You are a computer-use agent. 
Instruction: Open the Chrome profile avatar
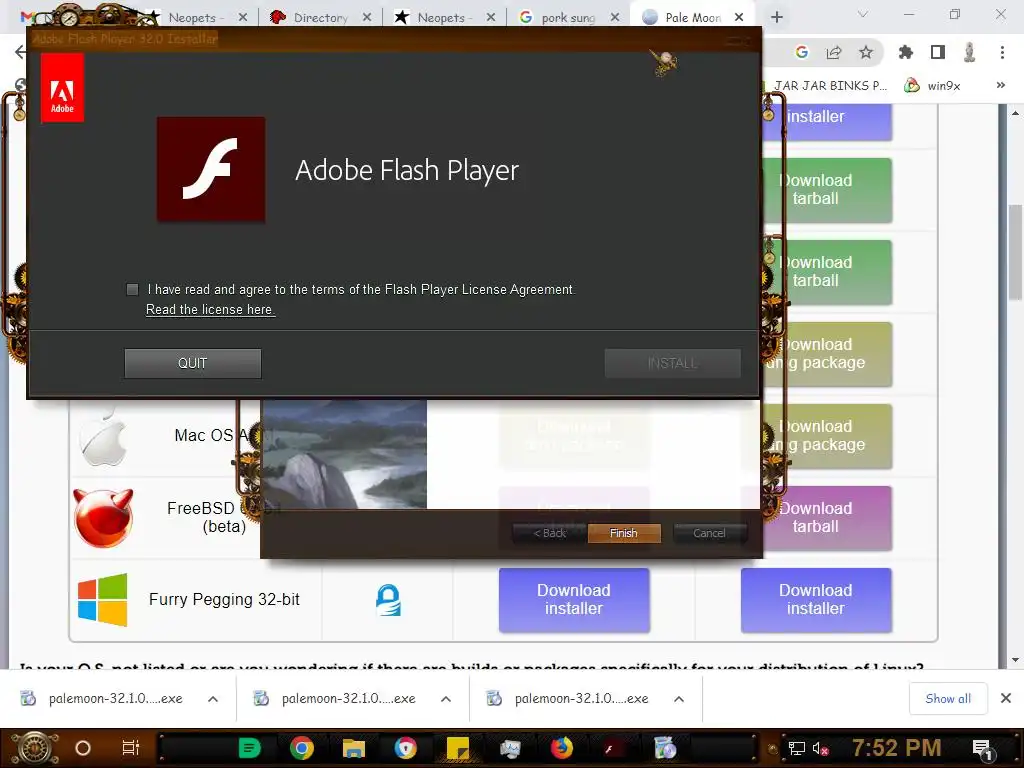[x=970, y=52]
